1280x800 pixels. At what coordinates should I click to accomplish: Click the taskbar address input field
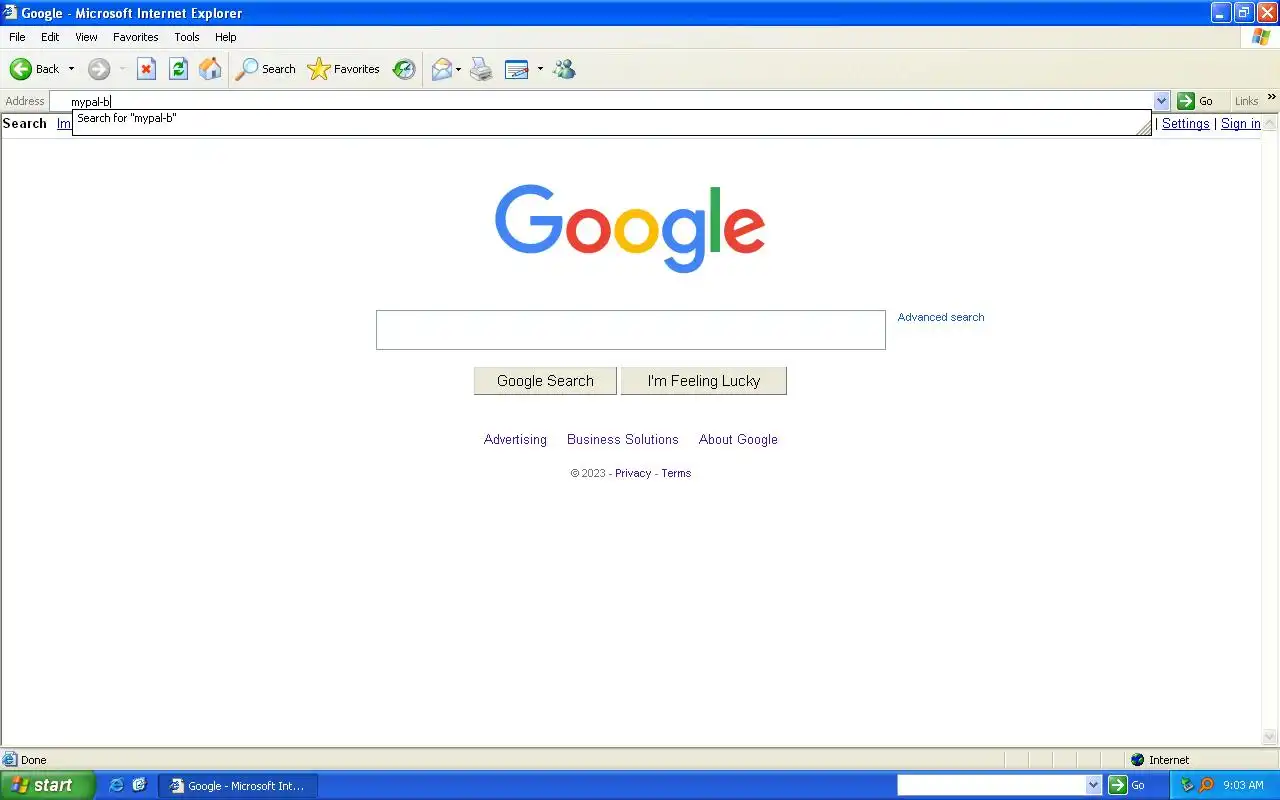pos(990,785)
